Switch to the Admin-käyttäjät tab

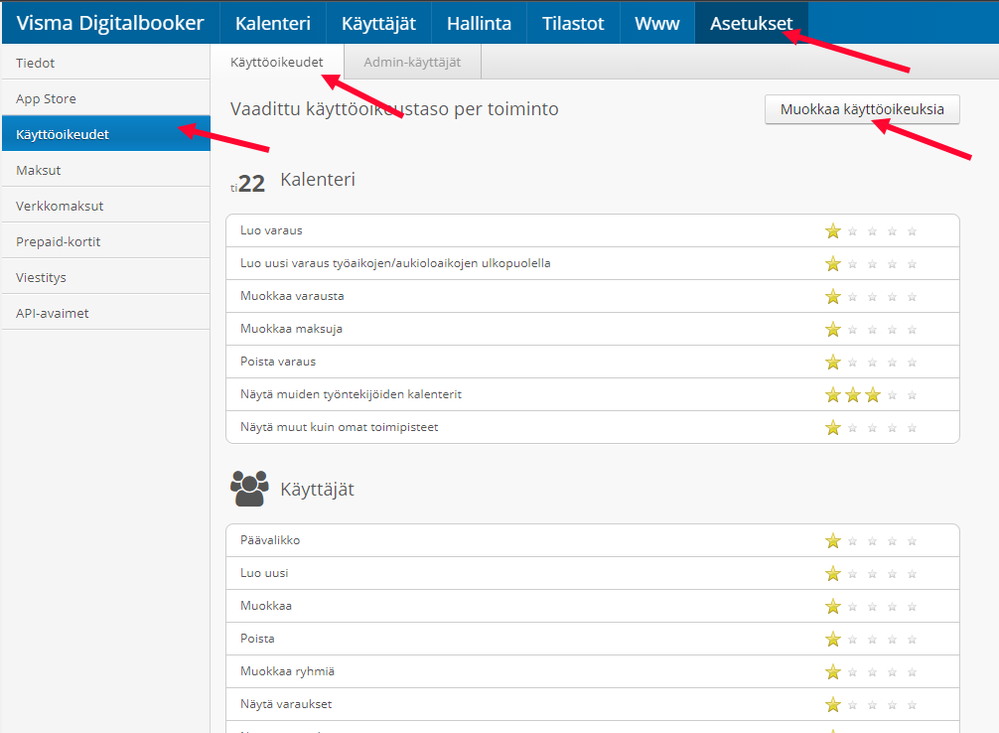tap(412, 62)
